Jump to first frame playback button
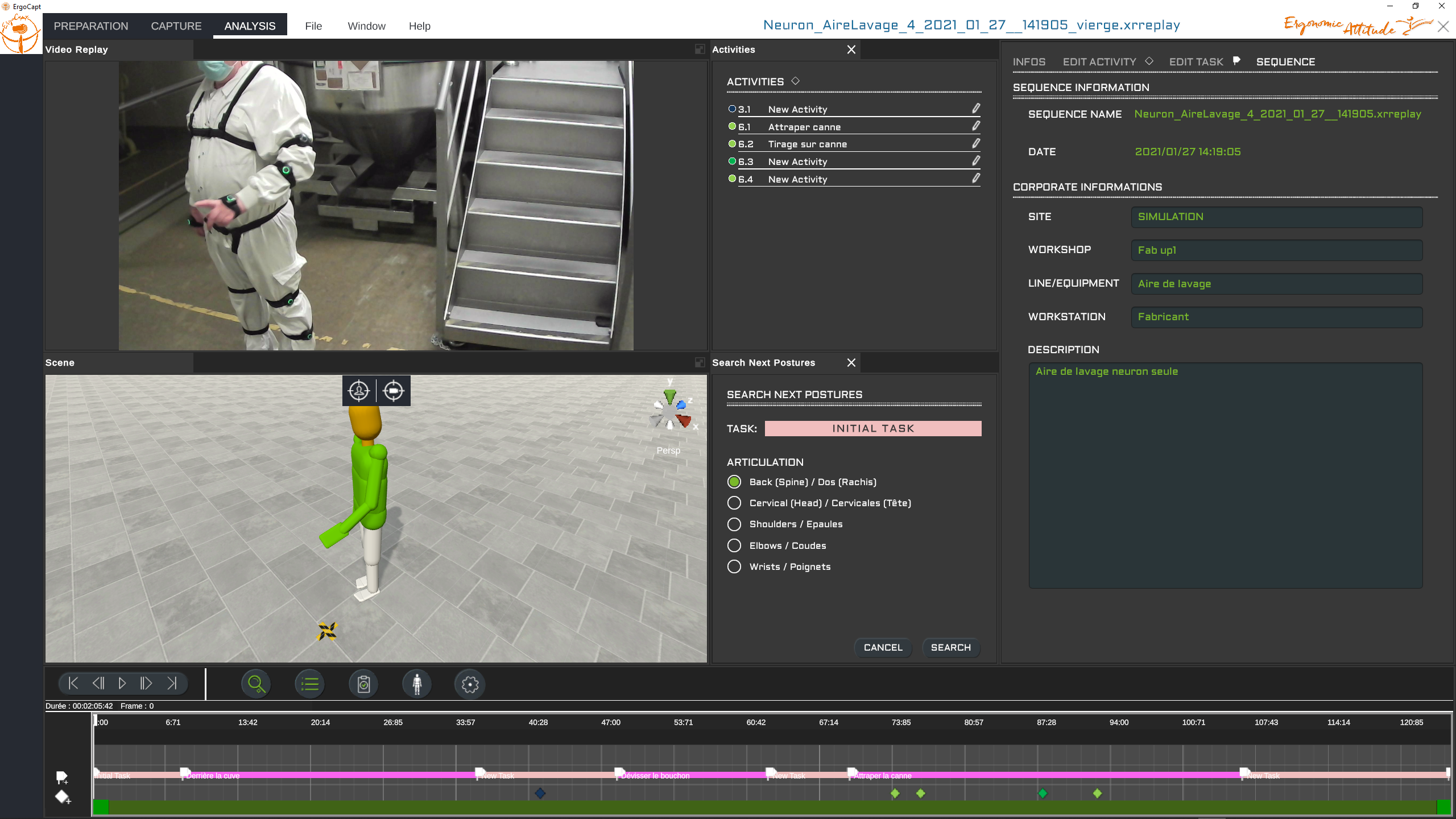This screenshot has height=819, width=1456. [73, 683]
